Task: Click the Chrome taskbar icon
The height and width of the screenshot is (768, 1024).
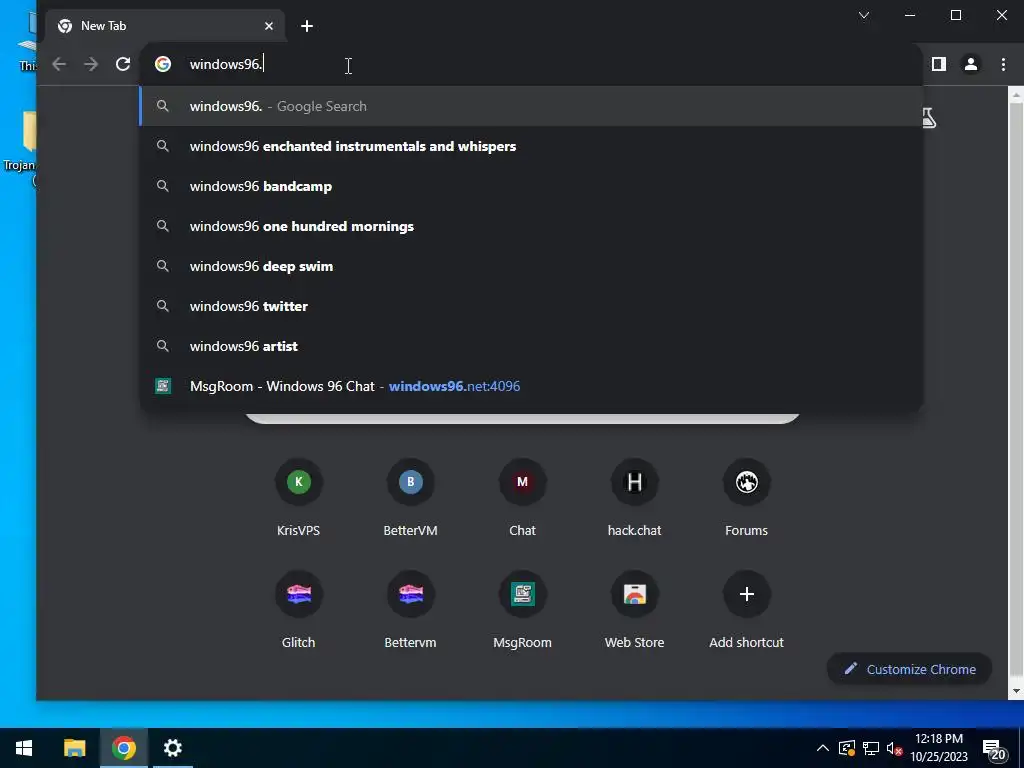Action: 123,748
